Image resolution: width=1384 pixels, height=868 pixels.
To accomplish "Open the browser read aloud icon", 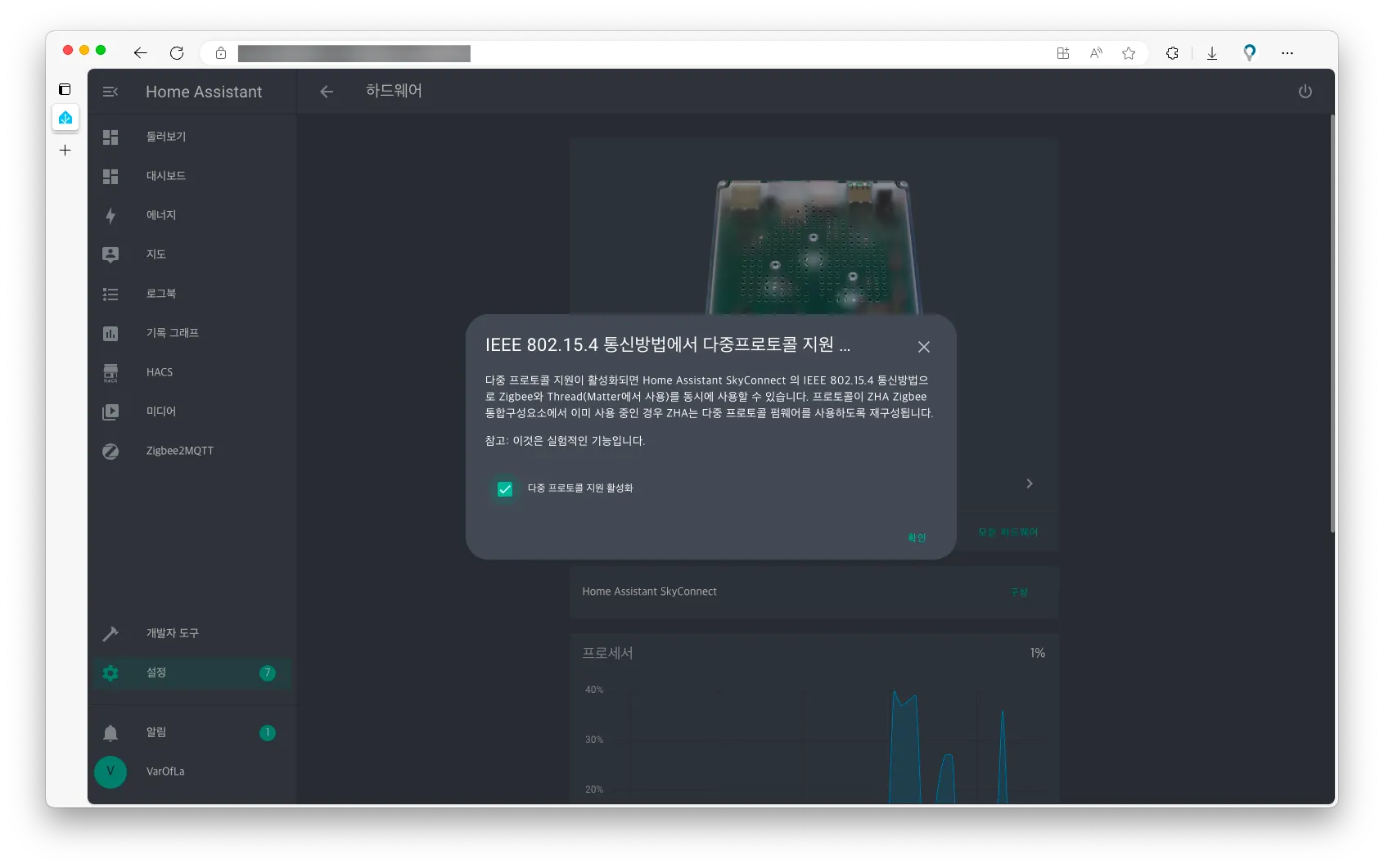I will [x=1096, y=53].
